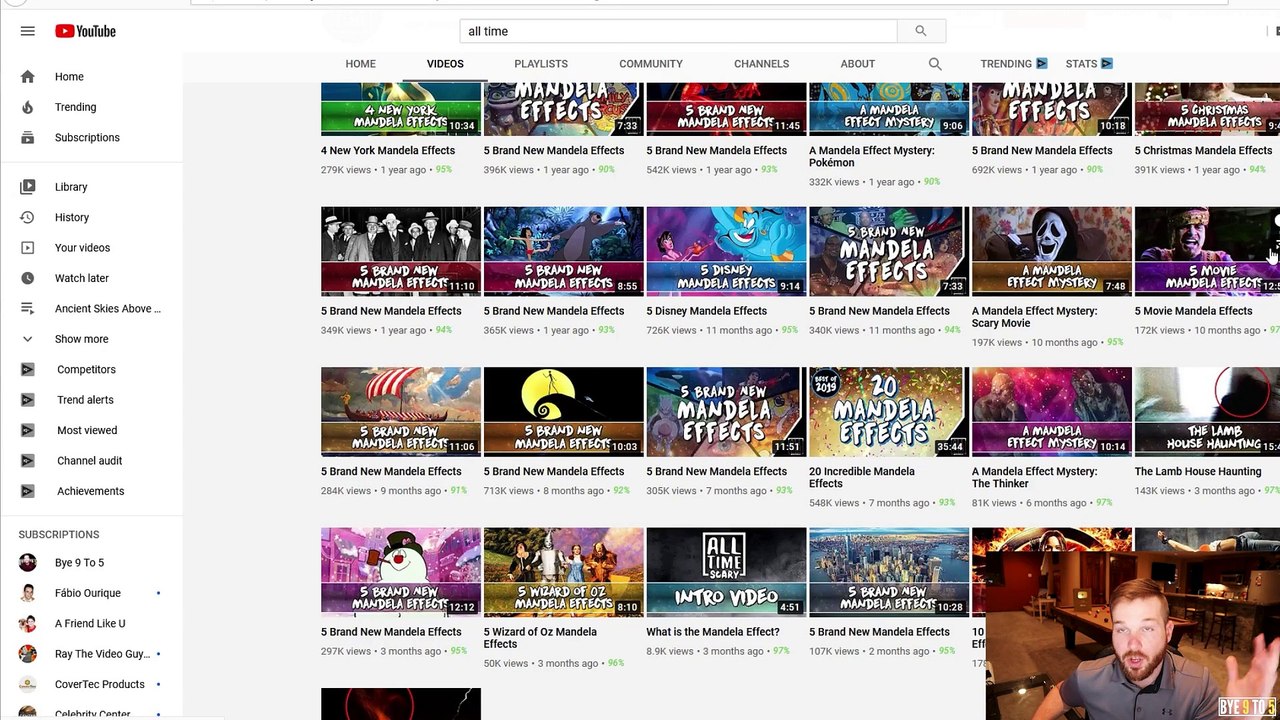This screenshot has height=720, width=1280.
Task: Open the TRENDING tab
Action: (x=1006, y=63)
